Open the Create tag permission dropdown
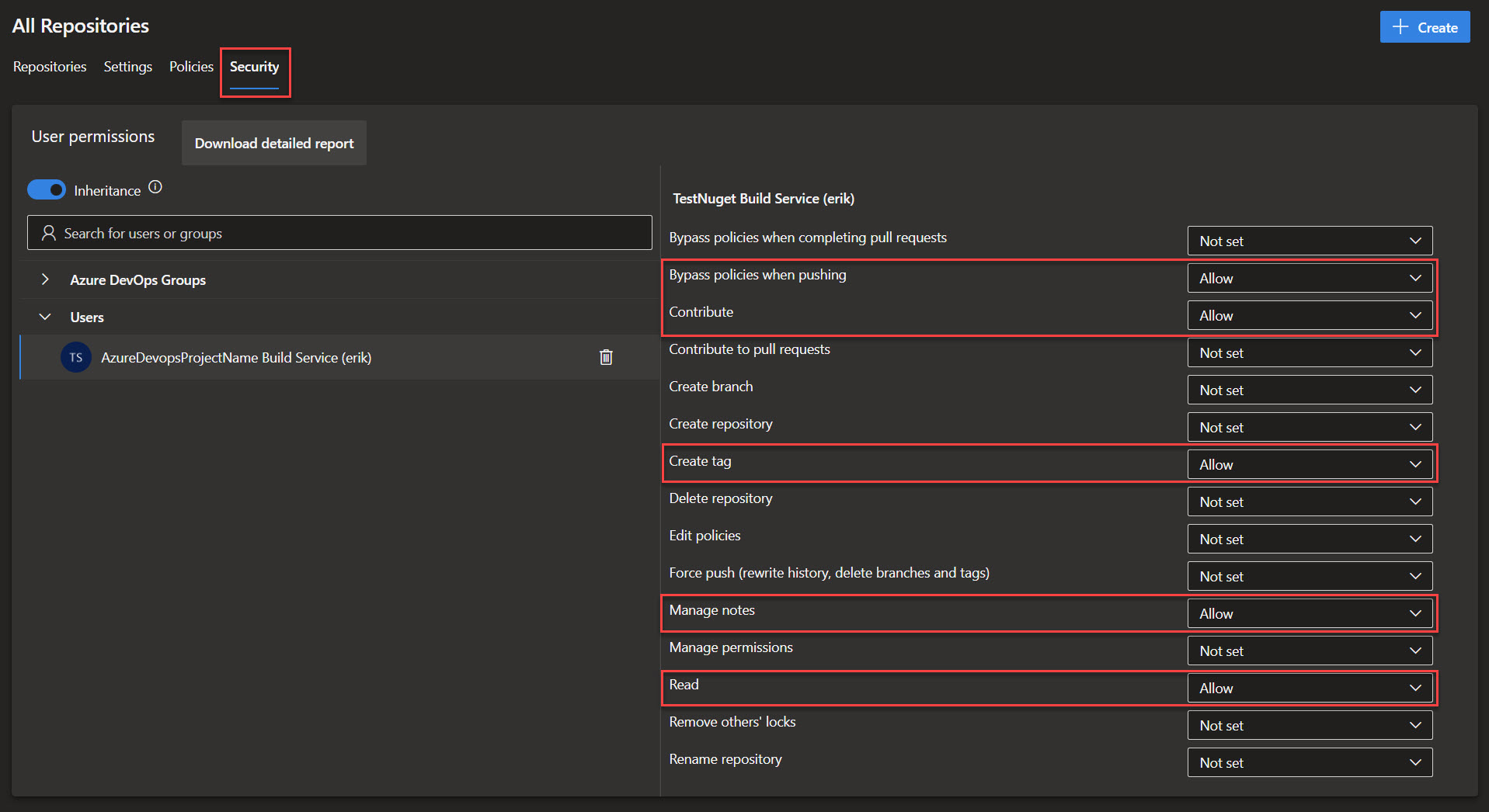 click(x=1310, y=464)
